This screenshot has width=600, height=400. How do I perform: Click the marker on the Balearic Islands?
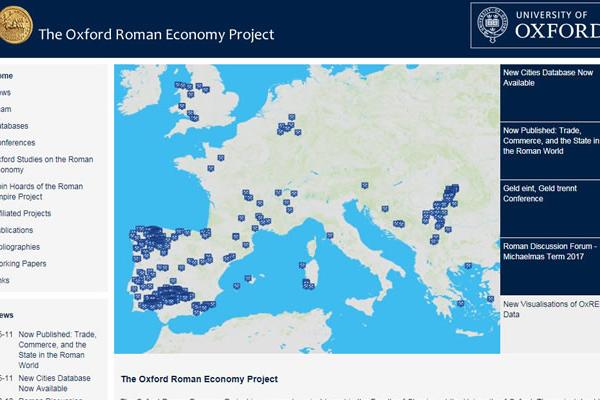[248, 278]
